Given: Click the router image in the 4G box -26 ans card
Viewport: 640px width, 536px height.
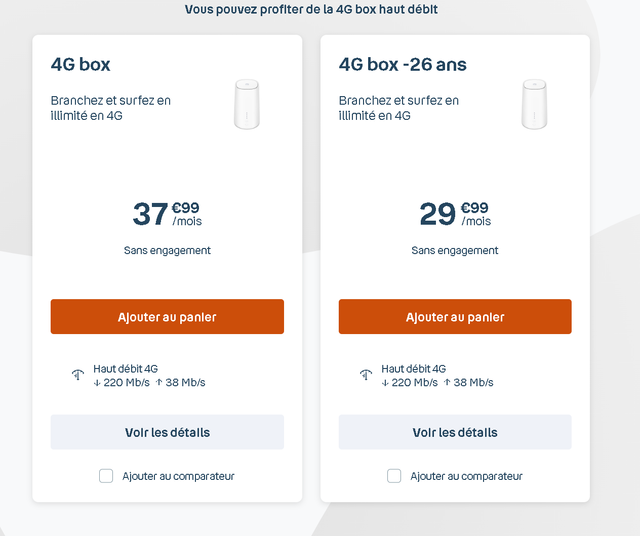Looking at the screenshot, I should tap(535, 104).
